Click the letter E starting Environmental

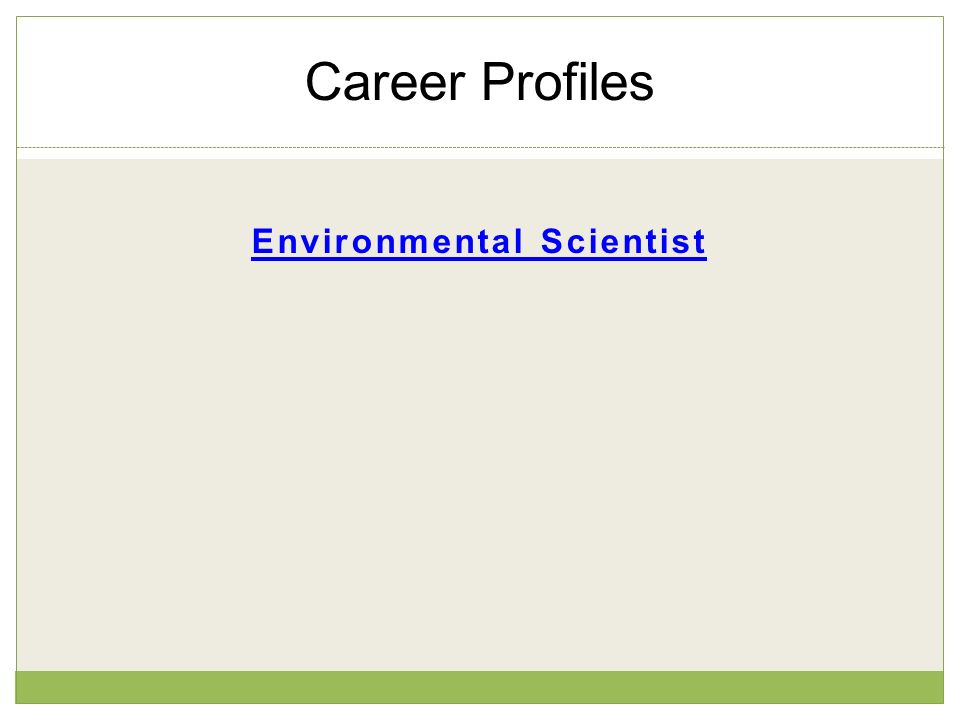point(261,241)
